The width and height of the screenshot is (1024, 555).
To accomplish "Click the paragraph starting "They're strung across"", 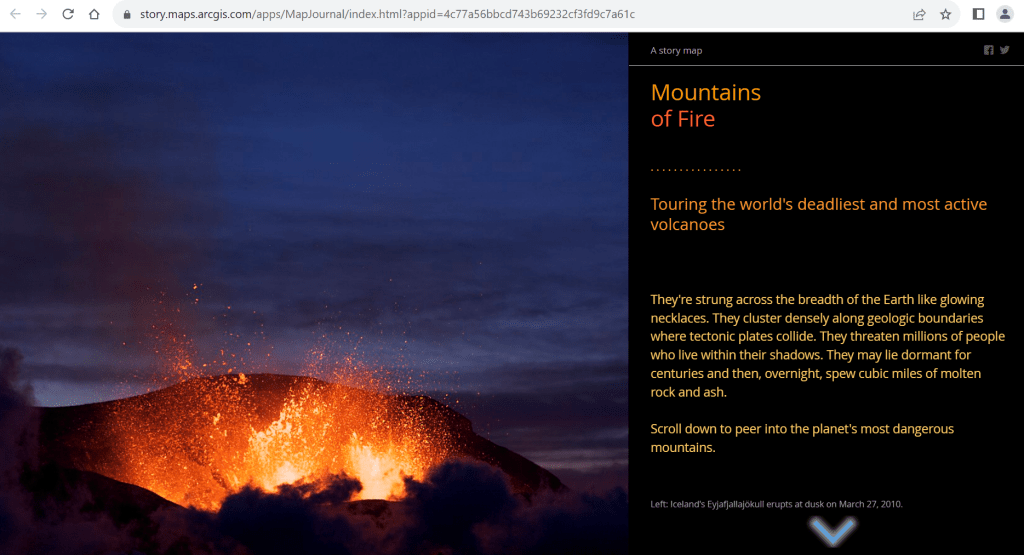I will coord(827,345).
